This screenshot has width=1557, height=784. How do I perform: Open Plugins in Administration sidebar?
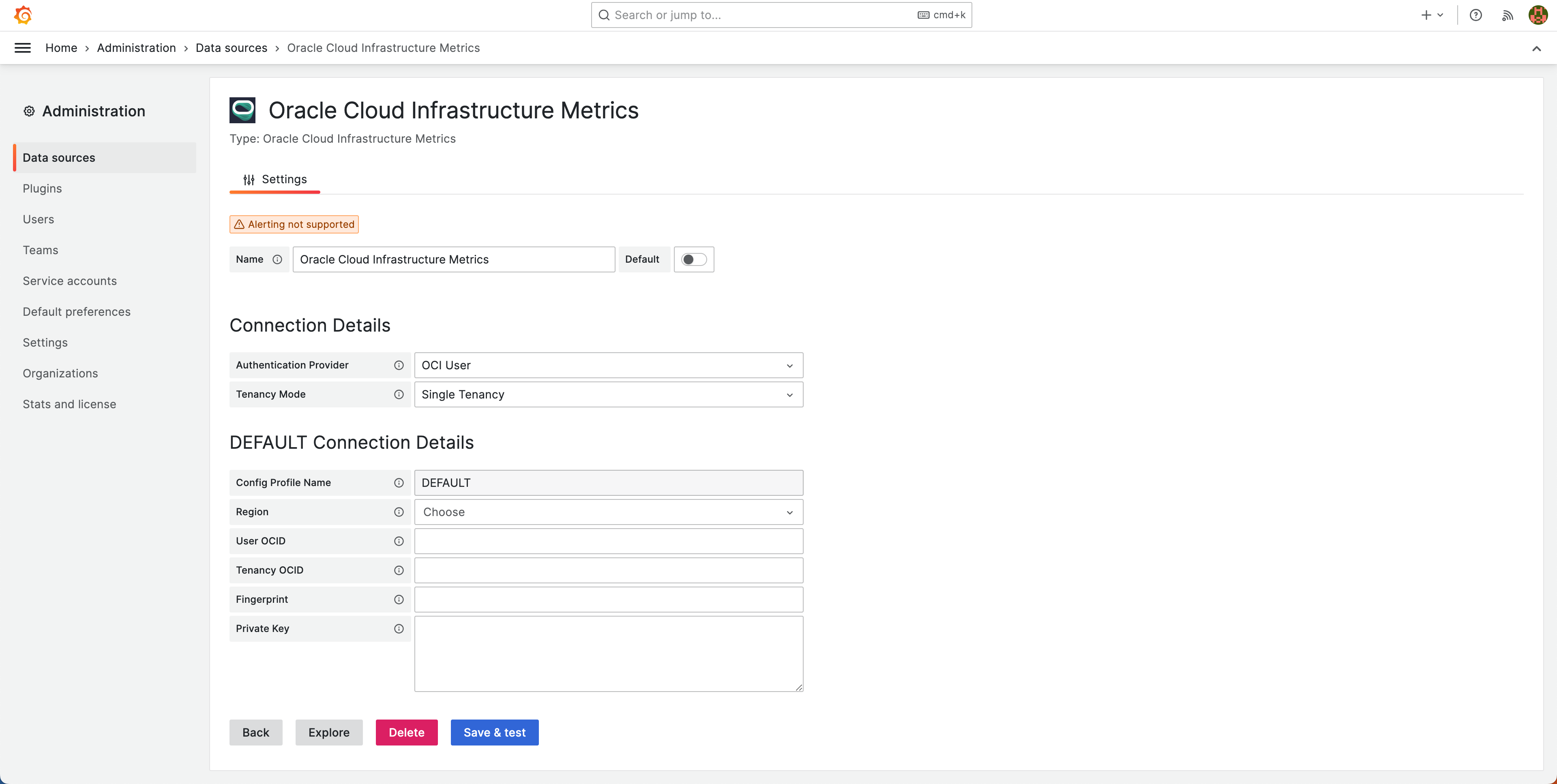[42, 189]
